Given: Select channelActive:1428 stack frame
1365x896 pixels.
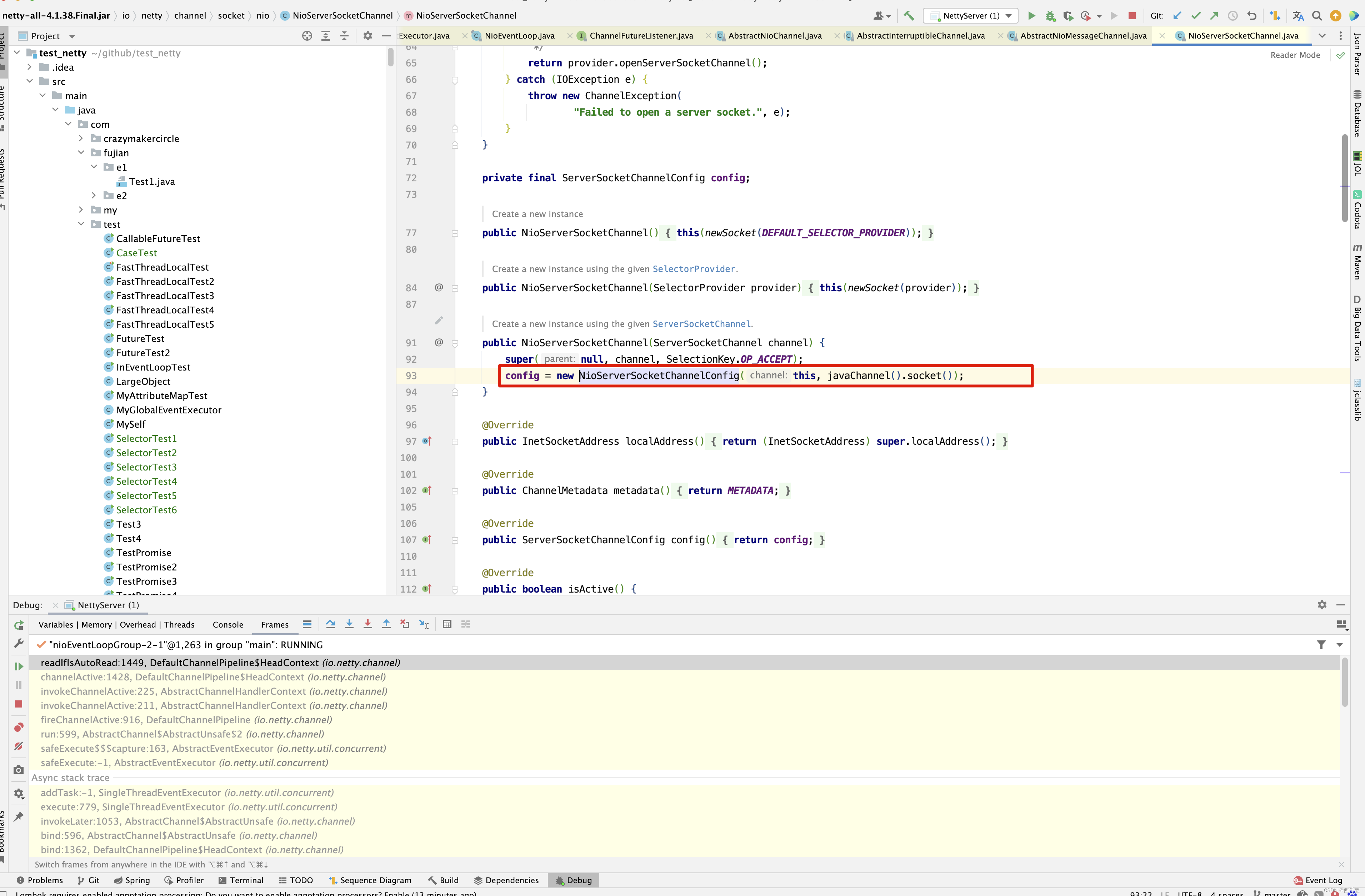Looking at the screenshot, I should pos(172,677).
